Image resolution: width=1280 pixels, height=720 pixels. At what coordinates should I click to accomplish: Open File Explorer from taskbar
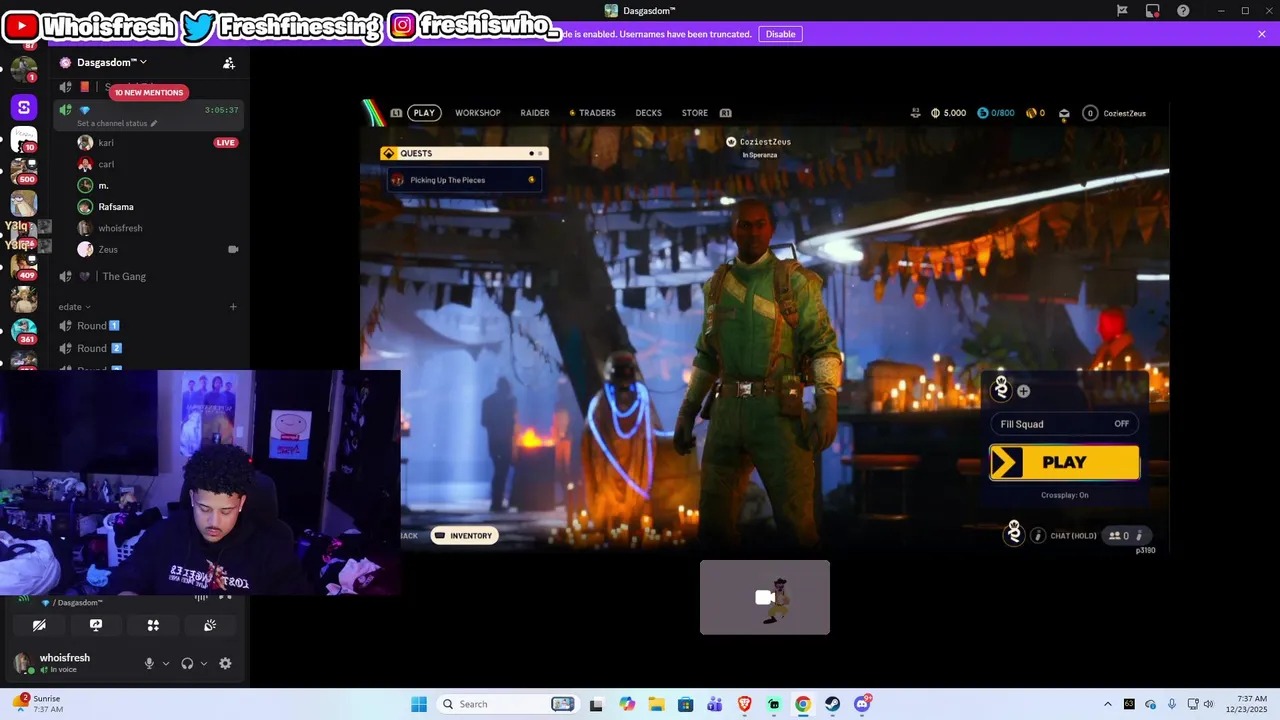(x=656, y=704)
